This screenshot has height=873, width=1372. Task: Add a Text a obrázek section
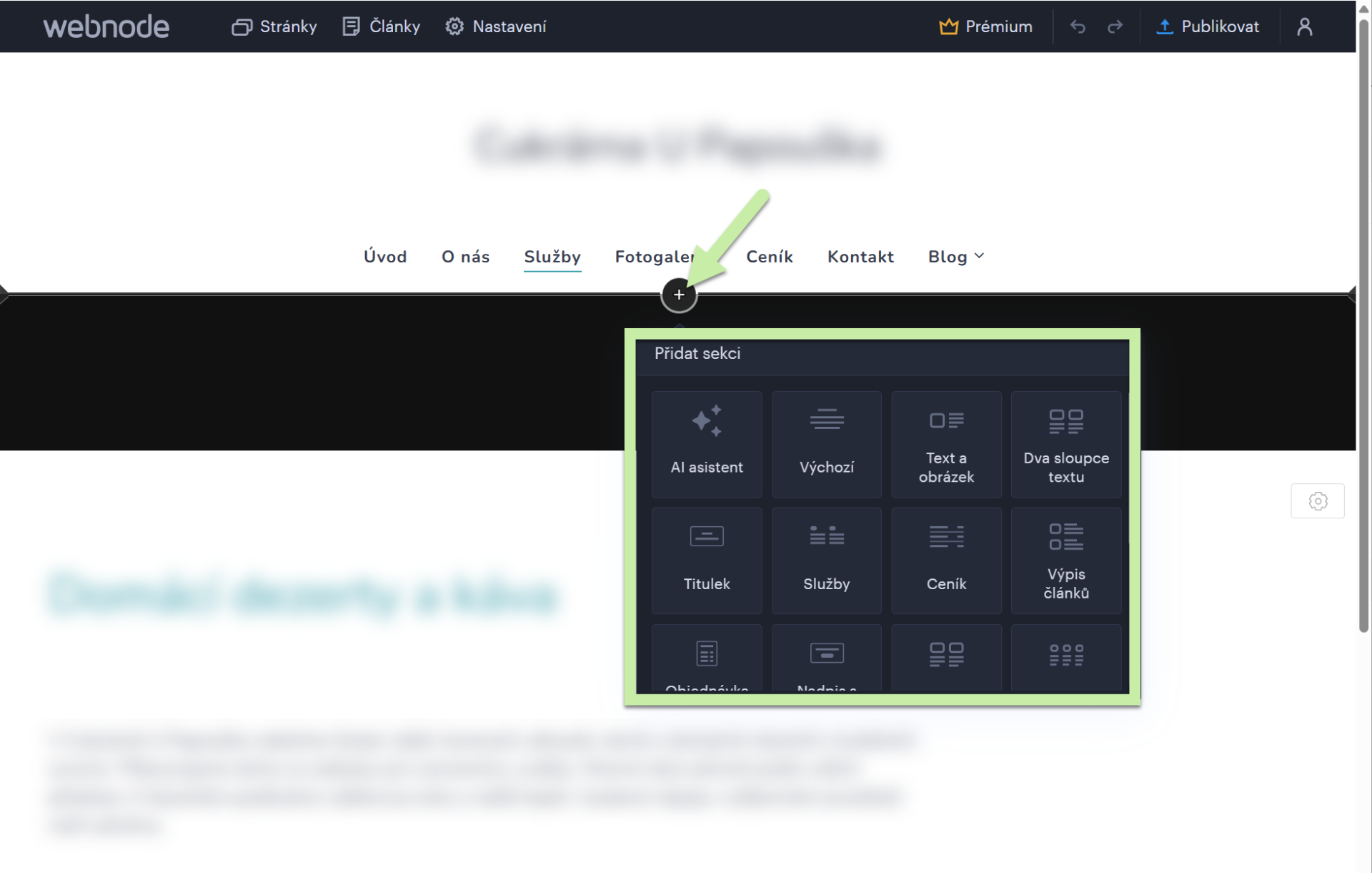coord(946,444)
